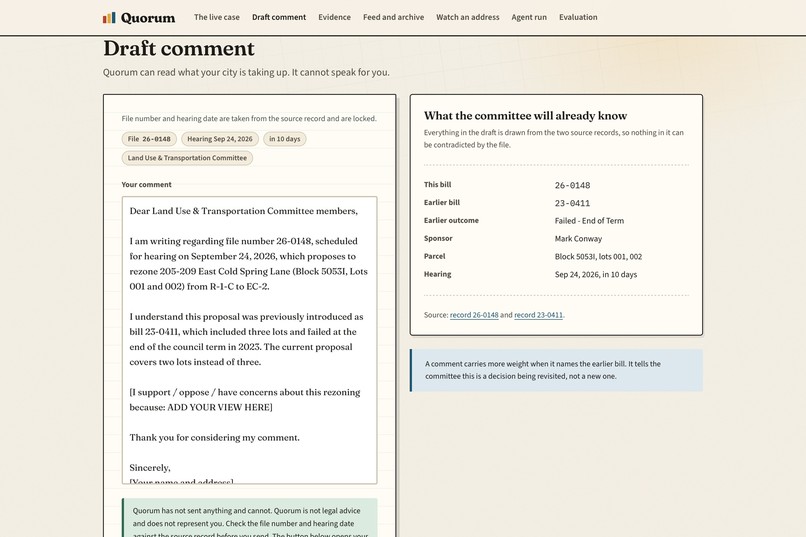Select the Draft comment nav item

pos(279,17)
